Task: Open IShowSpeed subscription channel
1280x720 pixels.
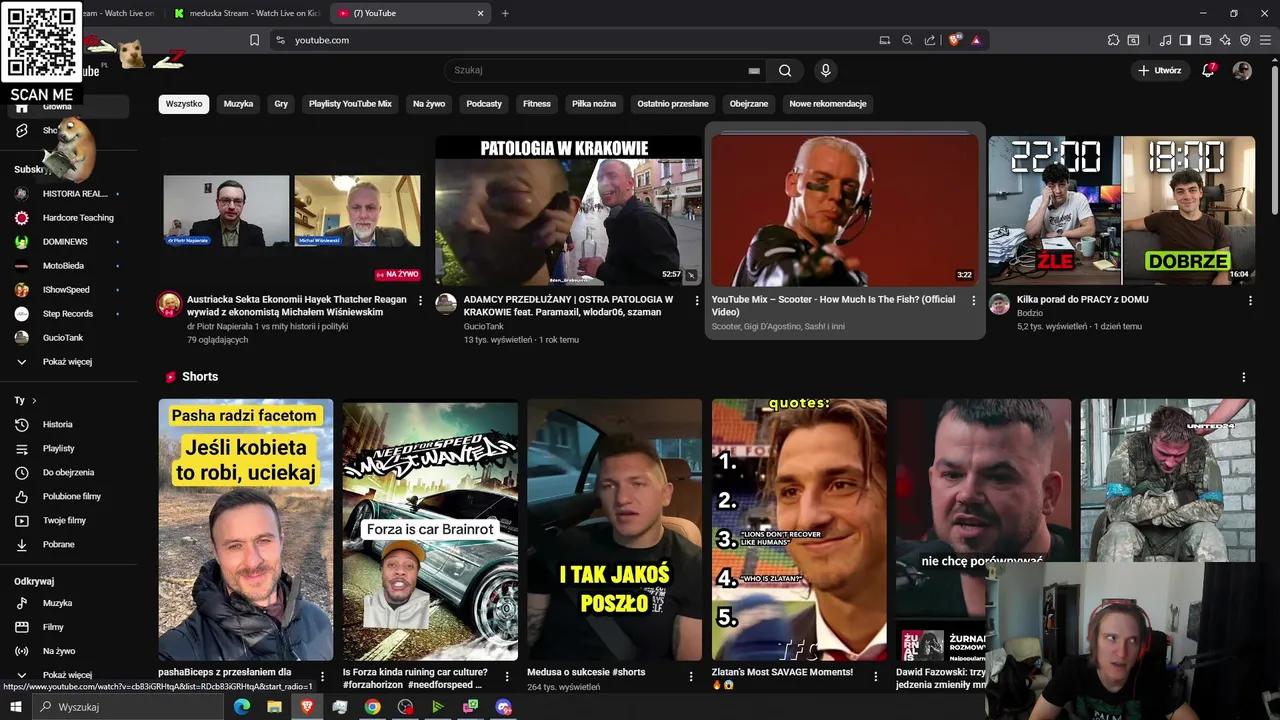Action: (69, 289)
